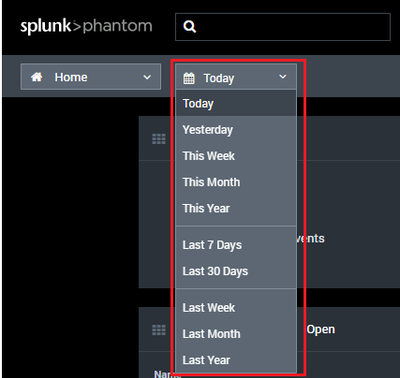Pick This Year from the list
Viewport: 400px width, 378px height.
[x=236, y=209]
